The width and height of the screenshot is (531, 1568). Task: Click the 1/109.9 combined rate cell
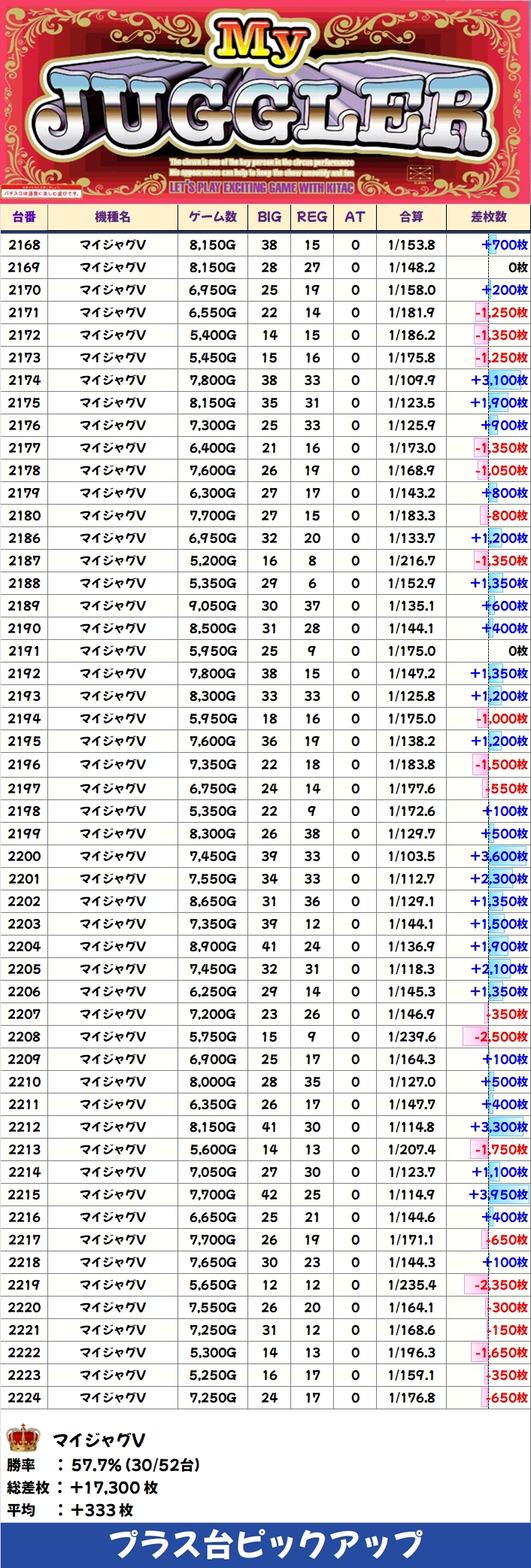pyautogui.click(x=411, y=380)
